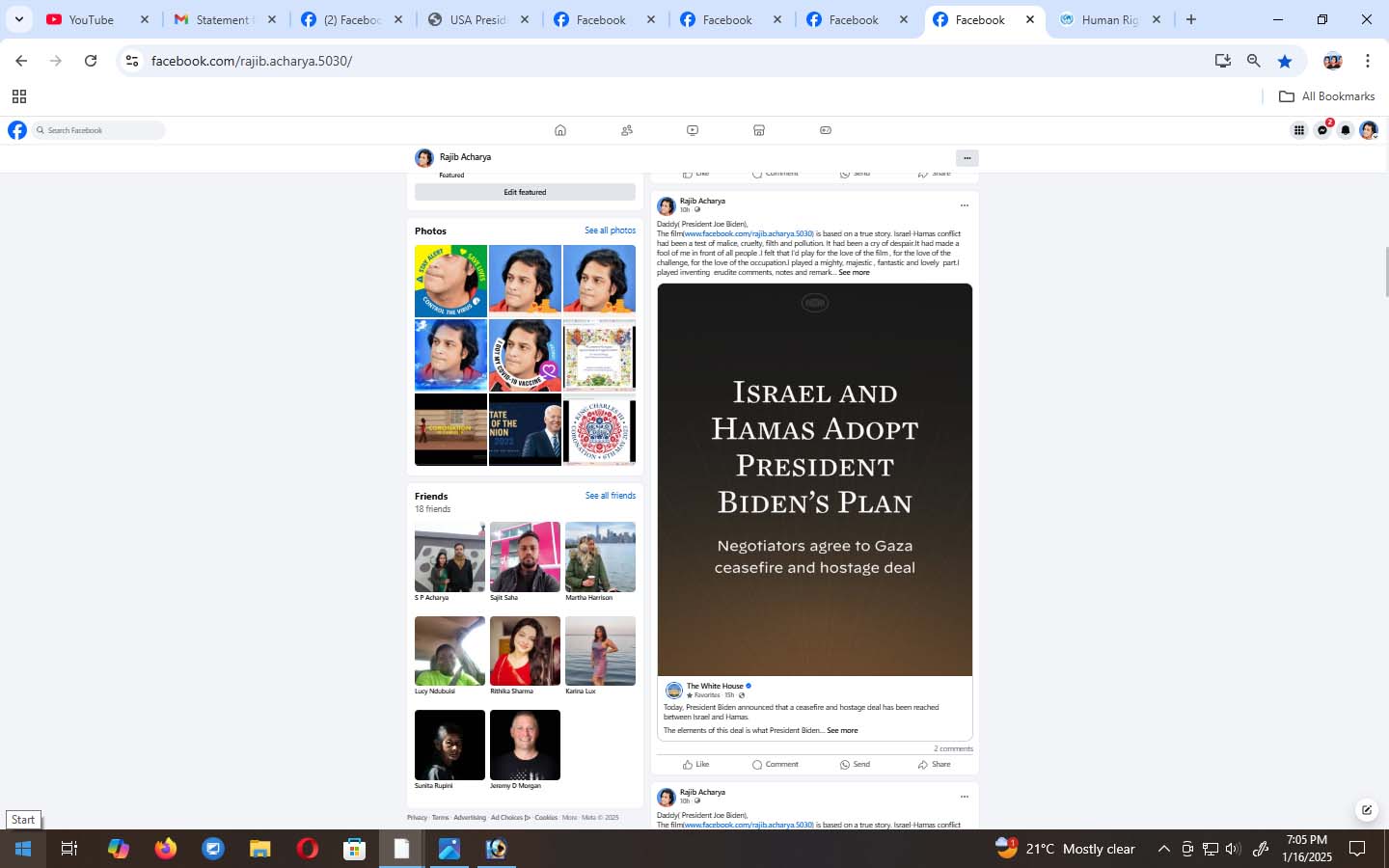Open three-dot menu on Israel-Hamas post
This screenshot has height=868, width=1389.
click(x=964, y=205)
